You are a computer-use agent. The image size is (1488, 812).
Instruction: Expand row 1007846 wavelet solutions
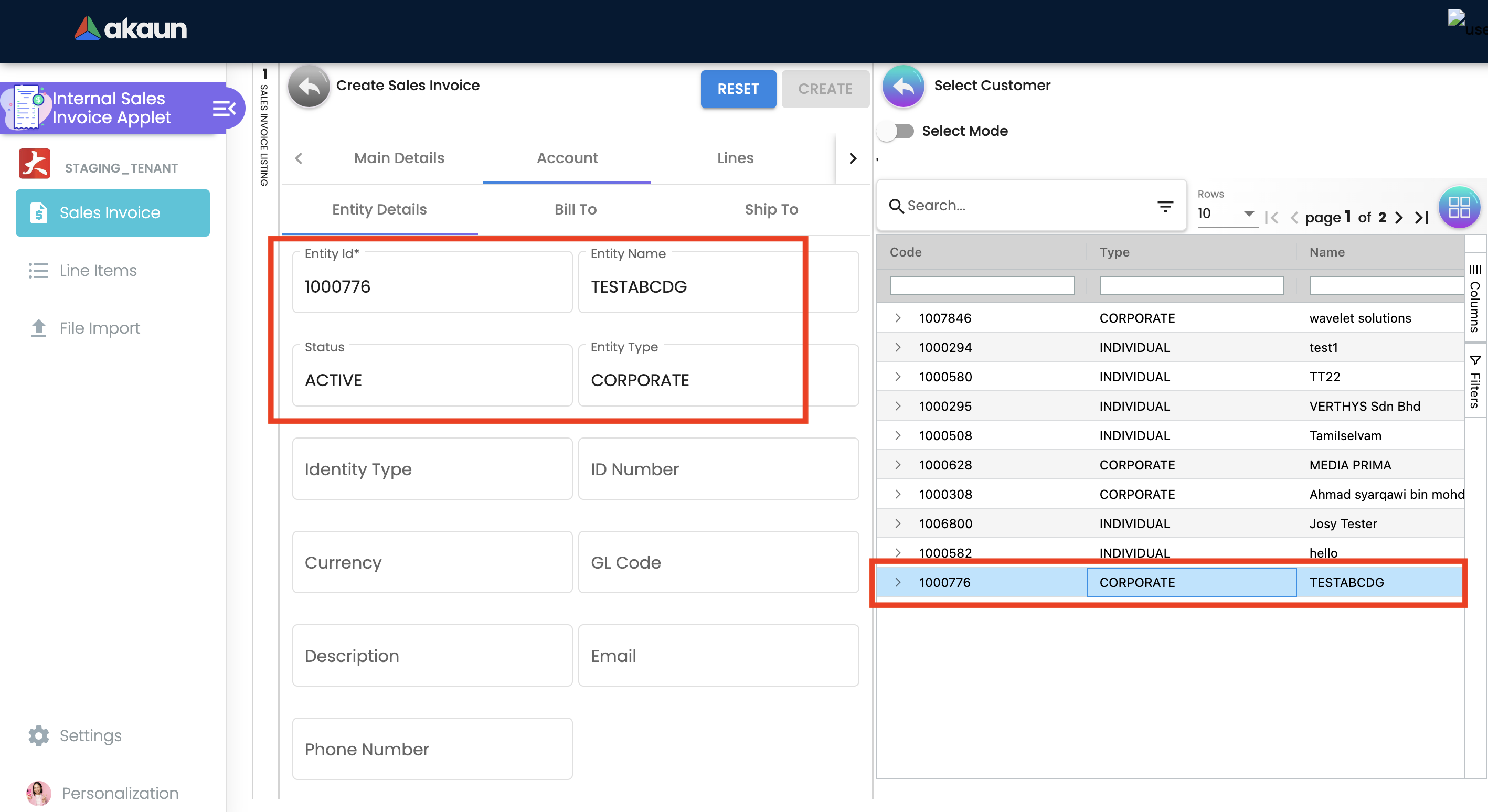[898, 318]
